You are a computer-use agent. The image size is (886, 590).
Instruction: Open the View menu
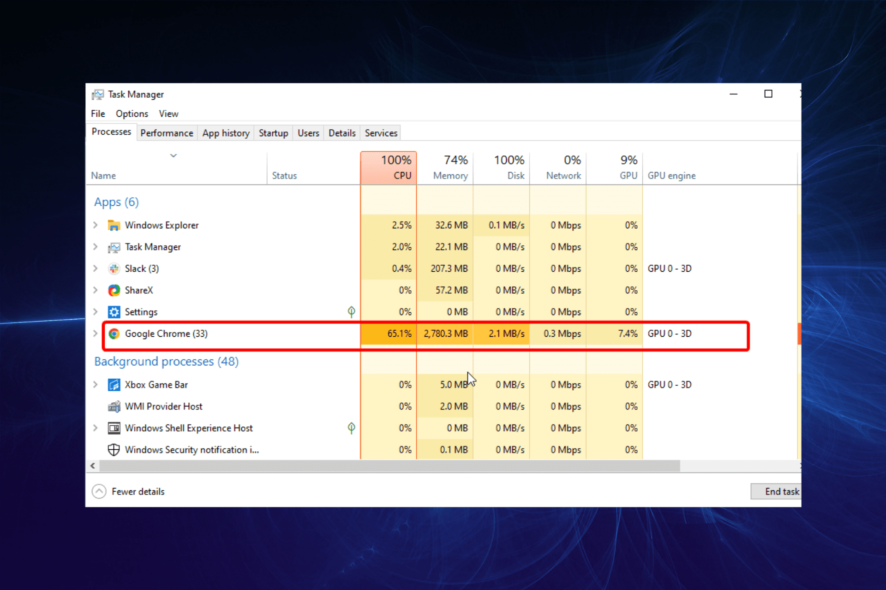click(168, 114)
